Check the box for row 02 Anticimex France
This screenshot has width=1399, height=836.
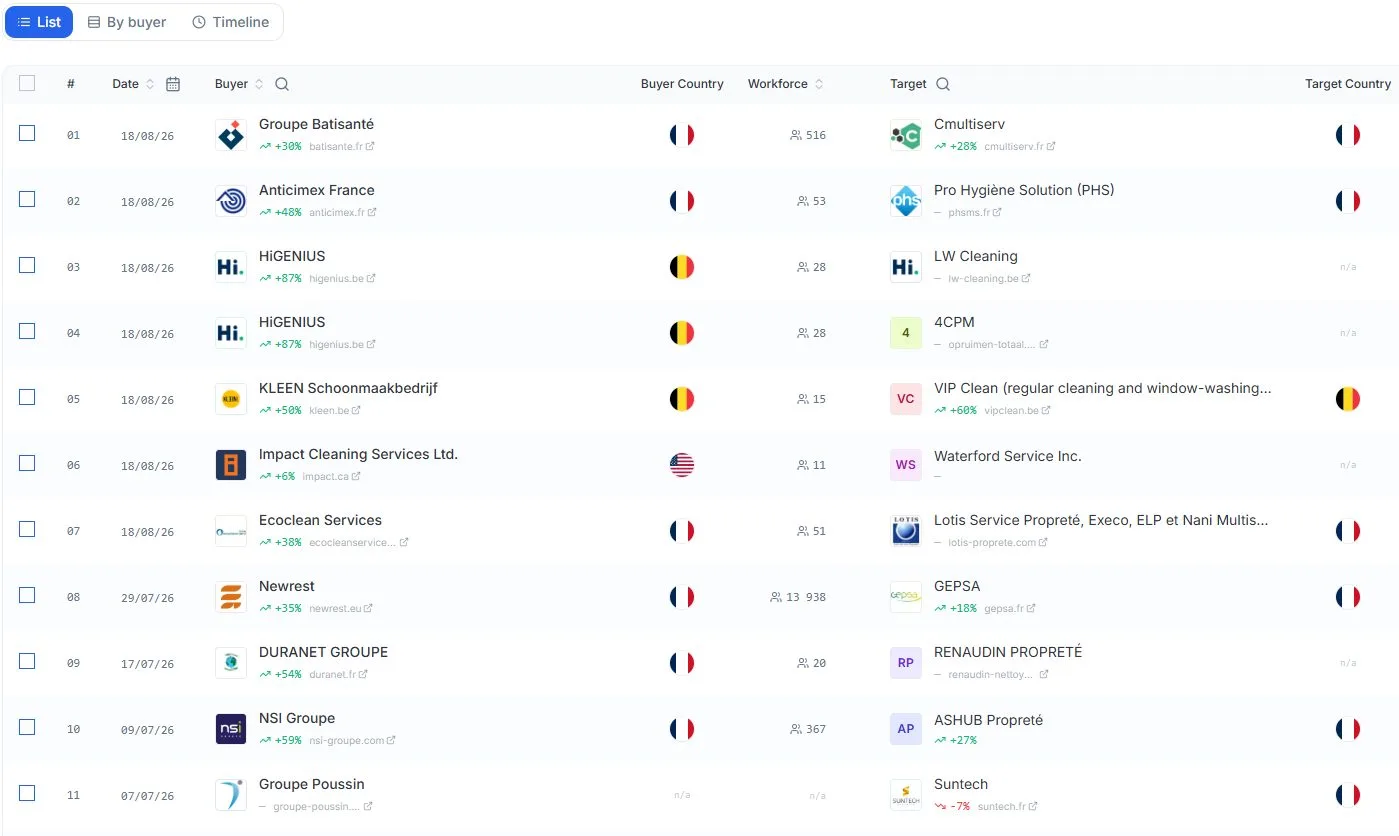tap(27, 199)
